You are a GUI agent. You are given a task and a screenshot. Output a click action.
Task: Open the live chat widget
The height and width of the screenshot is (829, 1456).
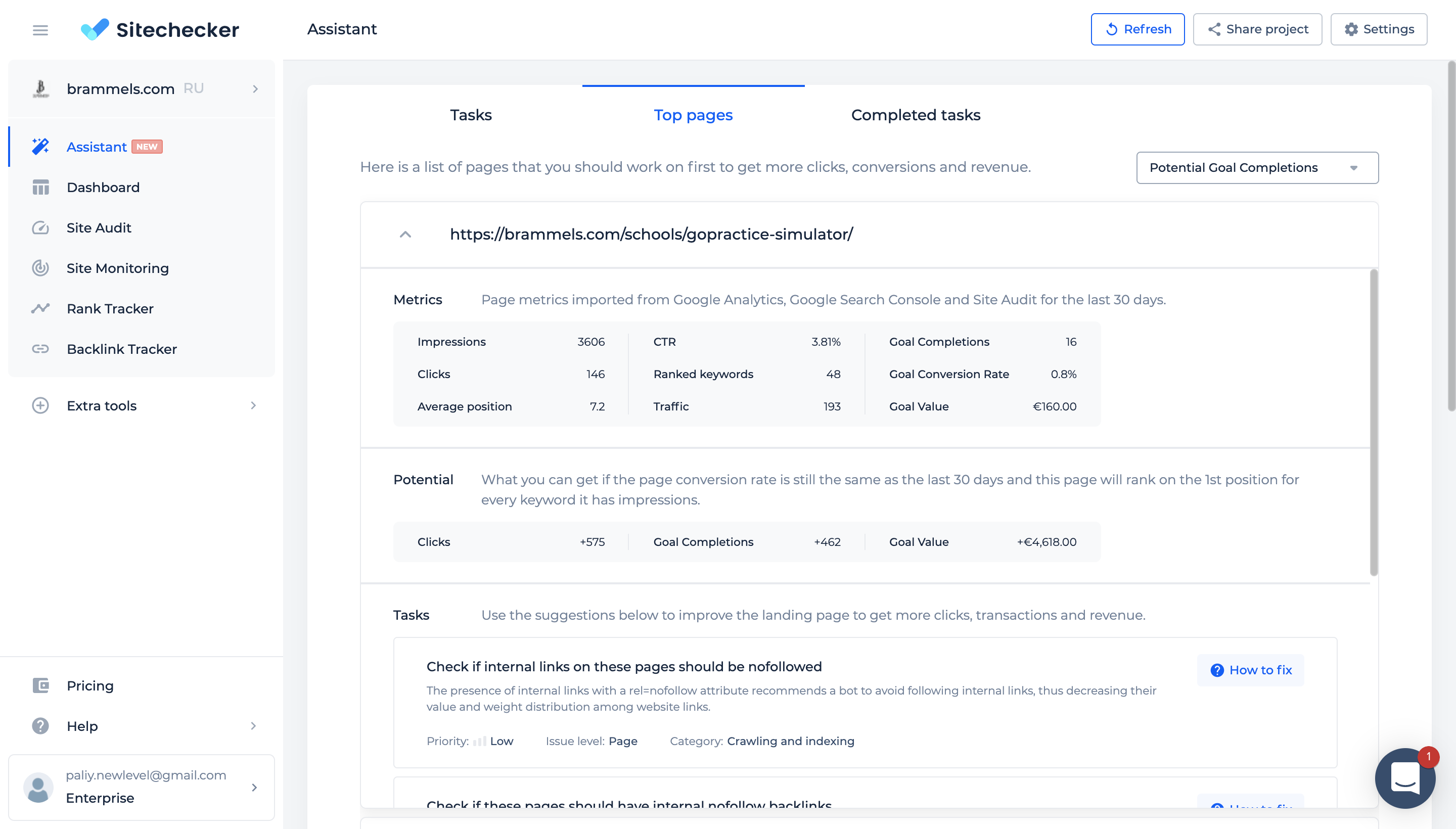1404,778
